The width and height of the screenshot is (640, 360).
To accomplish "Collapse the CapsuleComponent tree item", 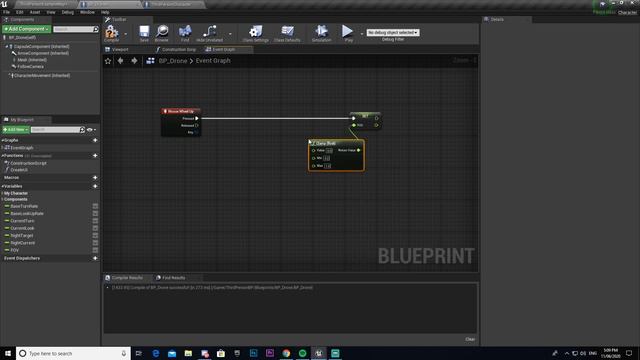I will tap(7, 47).
